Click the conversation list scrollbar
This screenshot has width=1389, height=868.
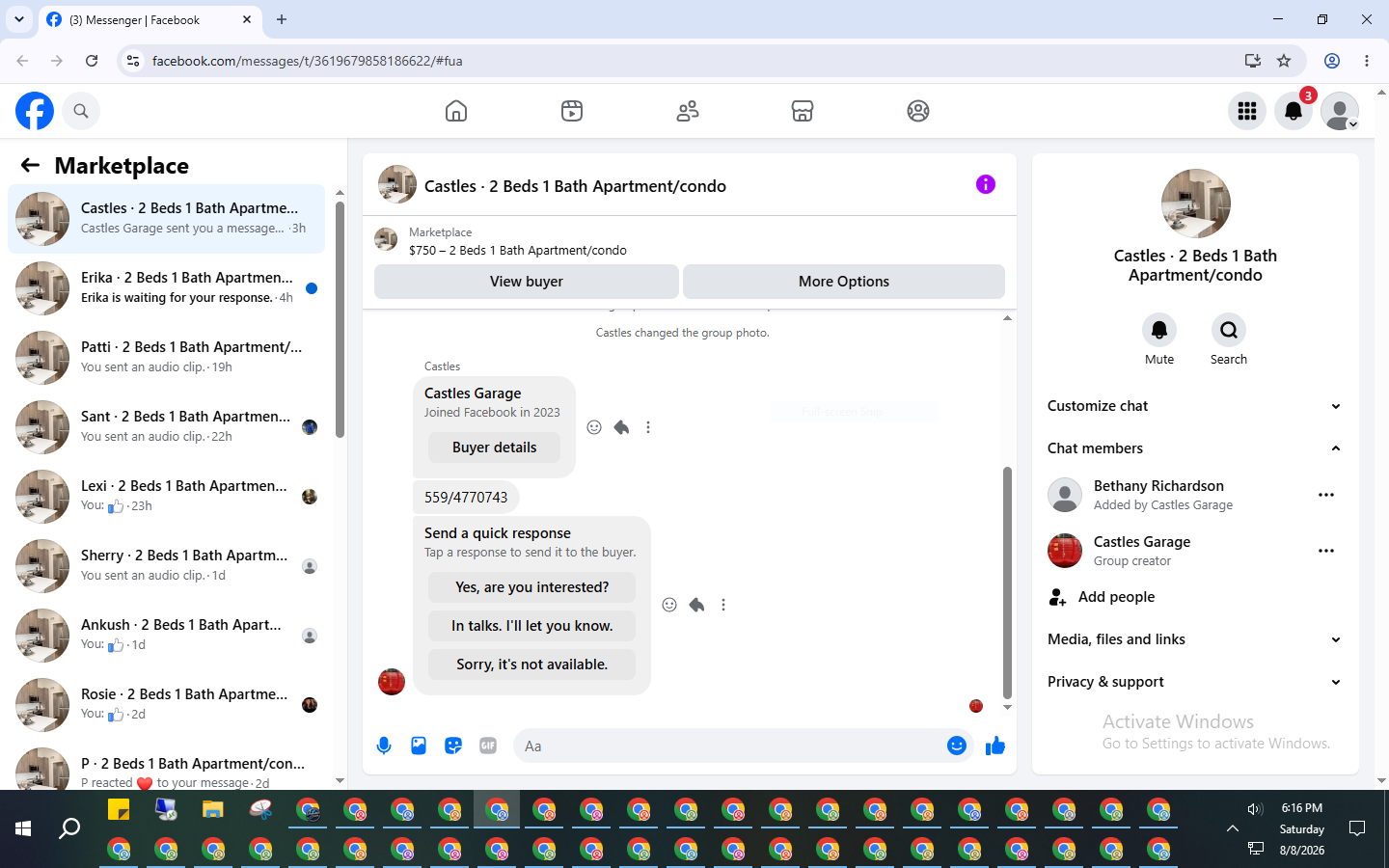coord(340,318)
